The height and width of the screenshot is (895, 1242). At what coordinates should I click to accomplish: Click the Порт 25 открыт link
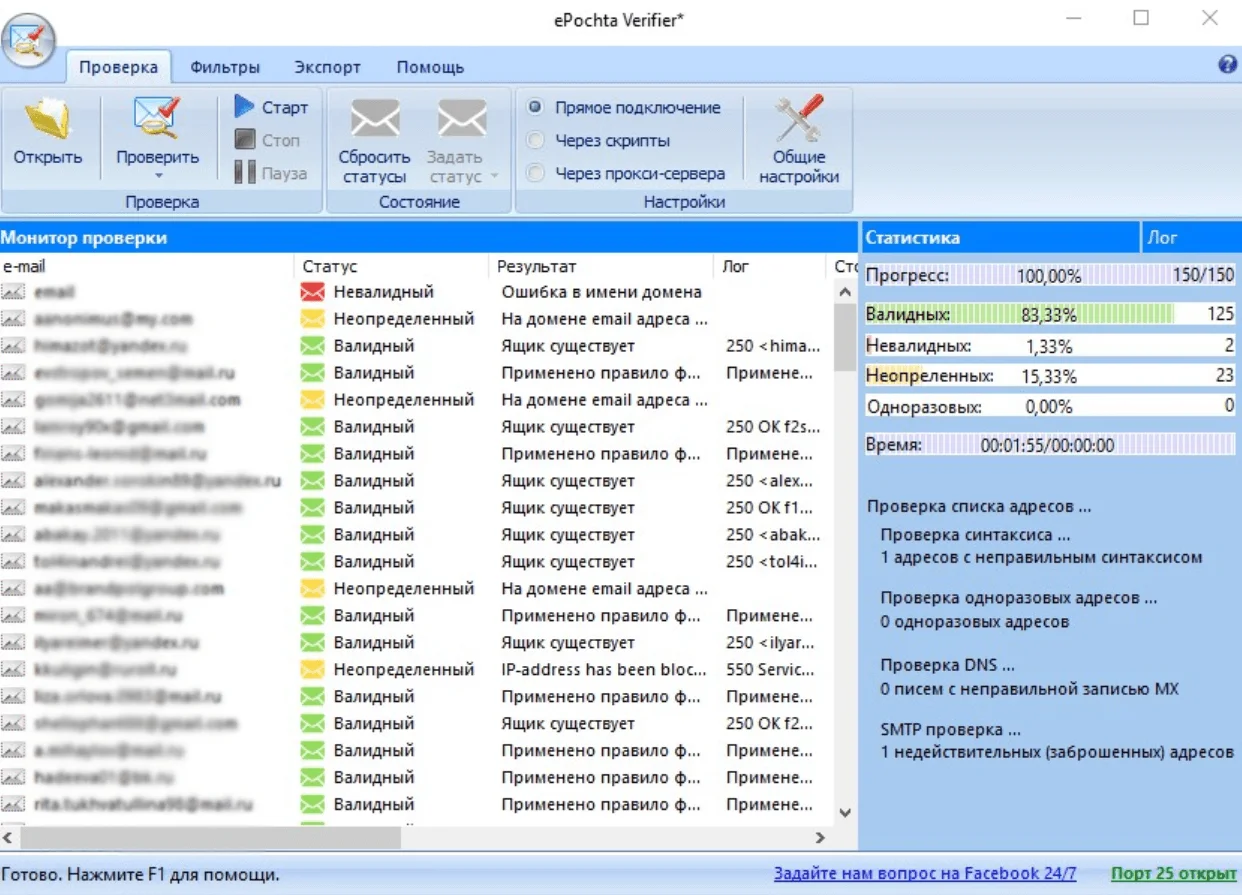click(x=1173, y=874)
